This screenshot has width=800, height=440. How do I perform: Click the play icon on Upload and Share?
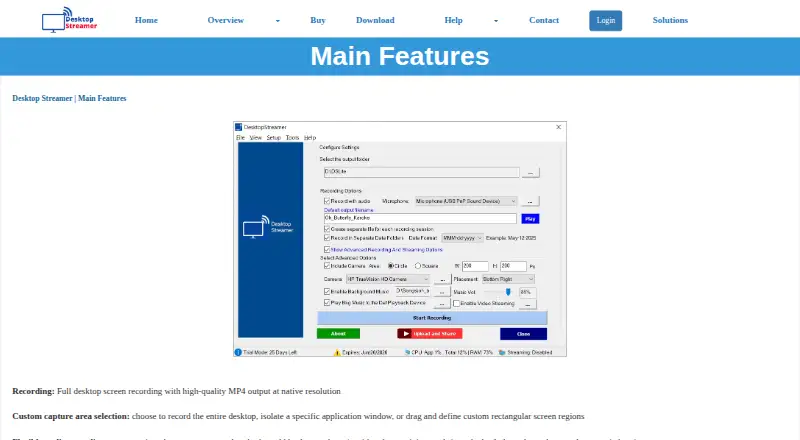coord(406,334)
